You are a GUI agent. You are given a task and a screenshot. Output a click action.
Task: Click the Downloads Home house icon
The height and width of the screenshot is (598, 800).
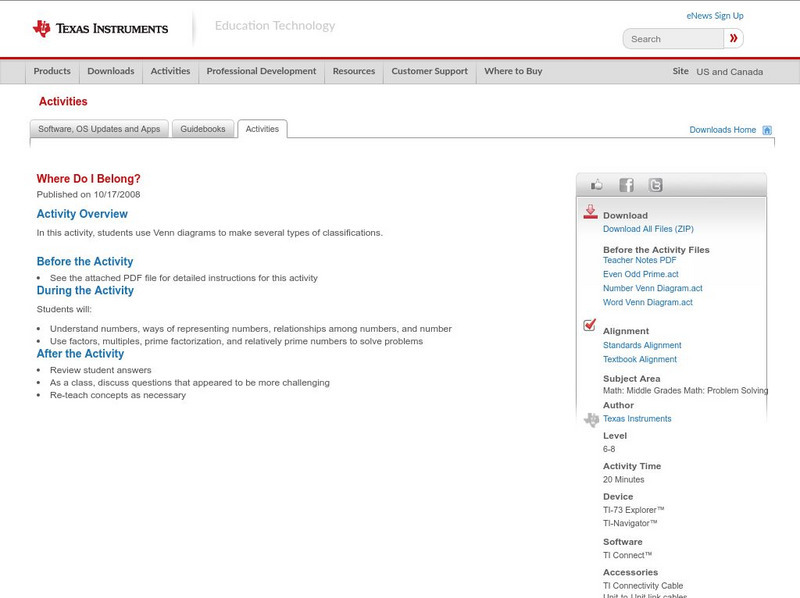click(x=767, y=130)
